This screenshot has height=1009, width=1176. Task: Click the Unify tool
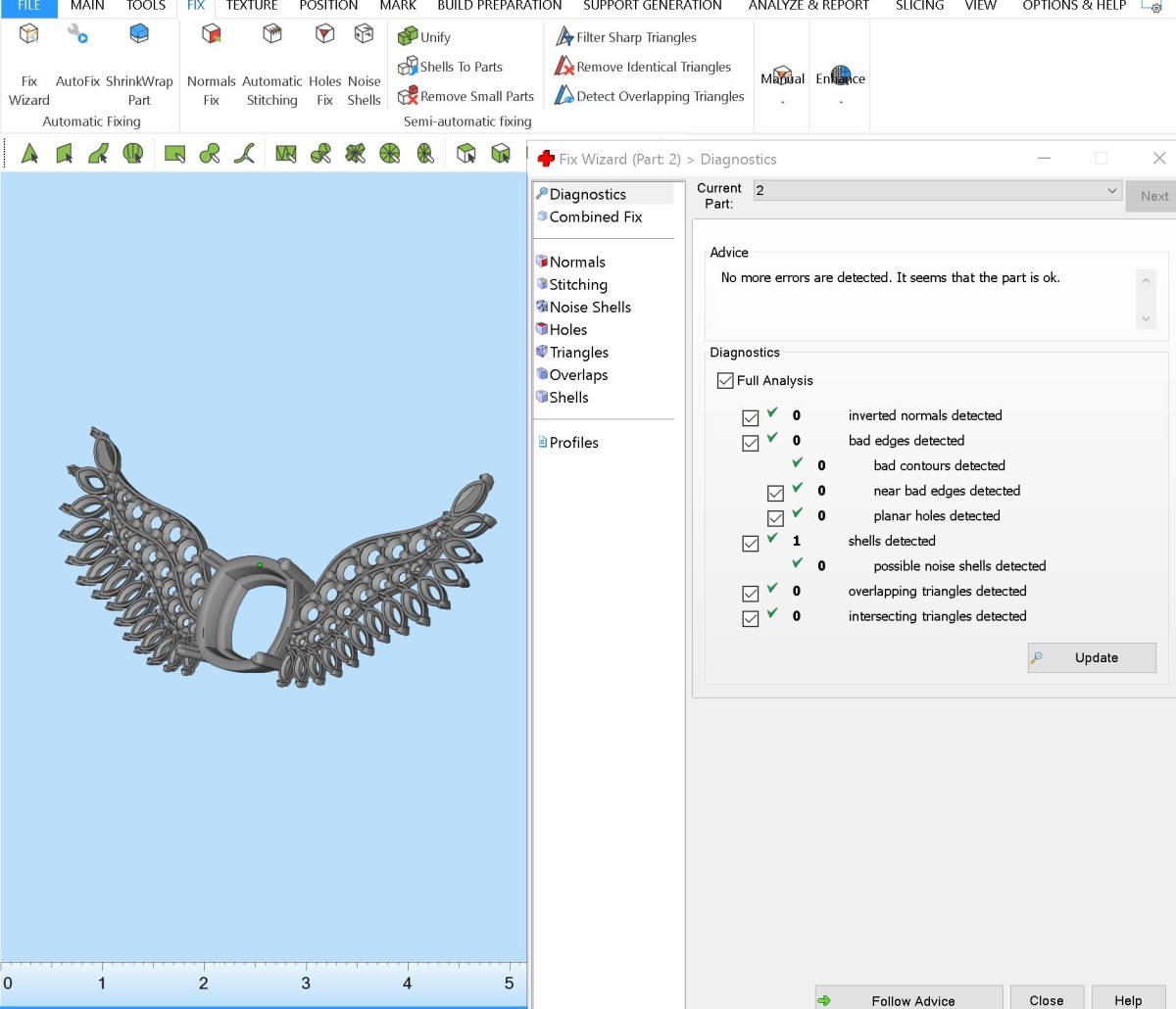pos(424,37)
